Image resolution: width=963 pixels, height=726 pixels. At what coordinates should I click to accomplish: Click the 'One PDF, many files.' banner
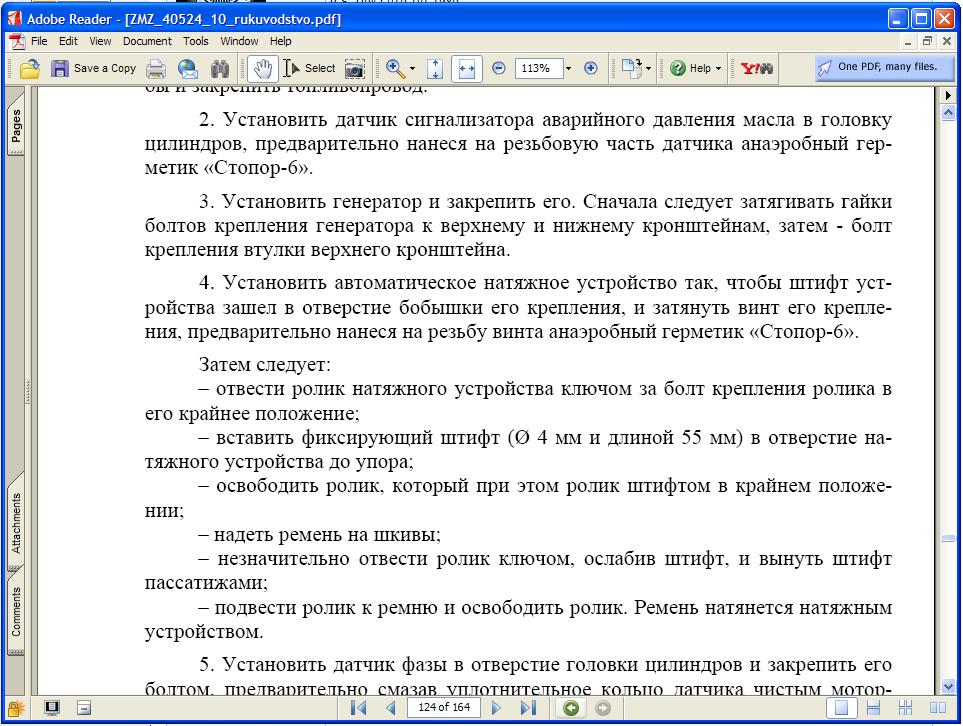pyautogui.click(x=877, y=67)
